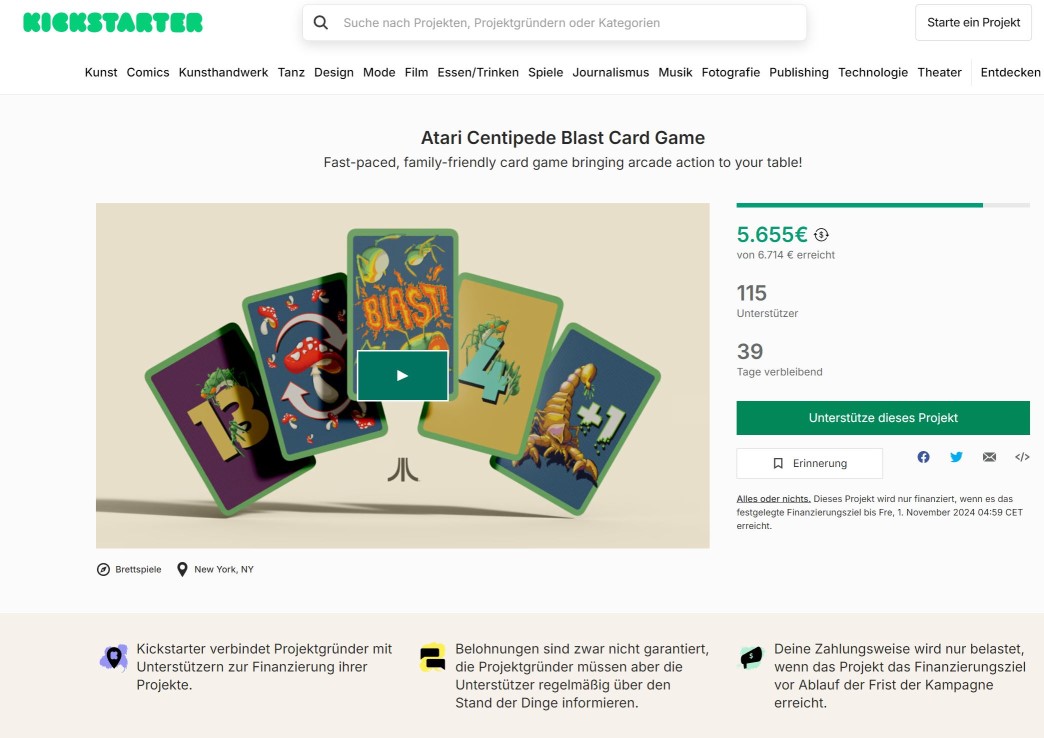Click the Erinnerung bookmark button
This screenshot has width=1044, height=738.
809,463
